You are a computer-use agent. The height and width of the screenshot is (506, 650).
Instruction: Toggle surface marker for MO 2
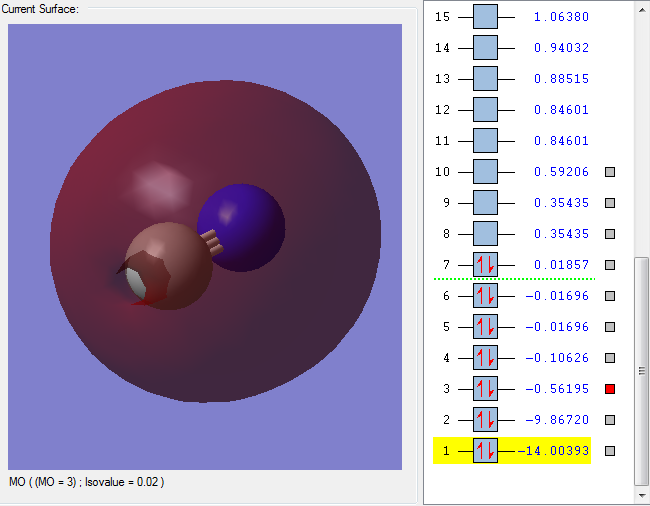pyautogui.click(x=610, y=420)
